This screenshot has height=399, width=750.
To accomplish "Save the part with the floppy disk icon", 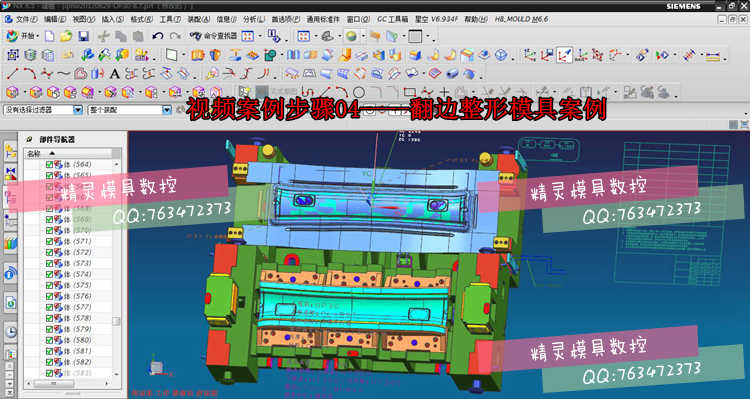I will click(84, 36).
